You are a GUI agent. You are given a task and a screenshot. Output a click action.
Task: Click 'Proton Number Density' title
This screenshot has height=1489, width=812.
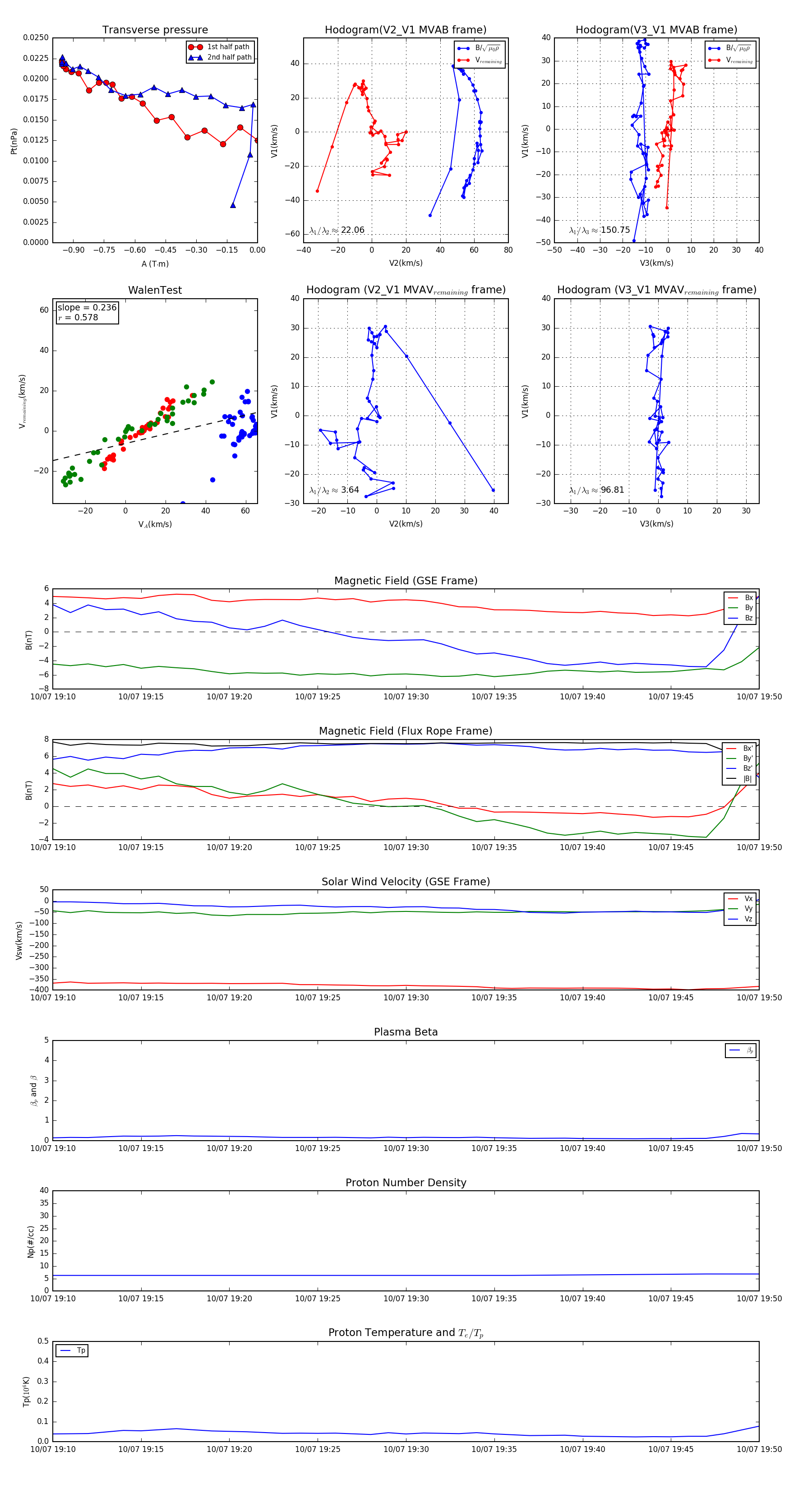pos(406,1182)
